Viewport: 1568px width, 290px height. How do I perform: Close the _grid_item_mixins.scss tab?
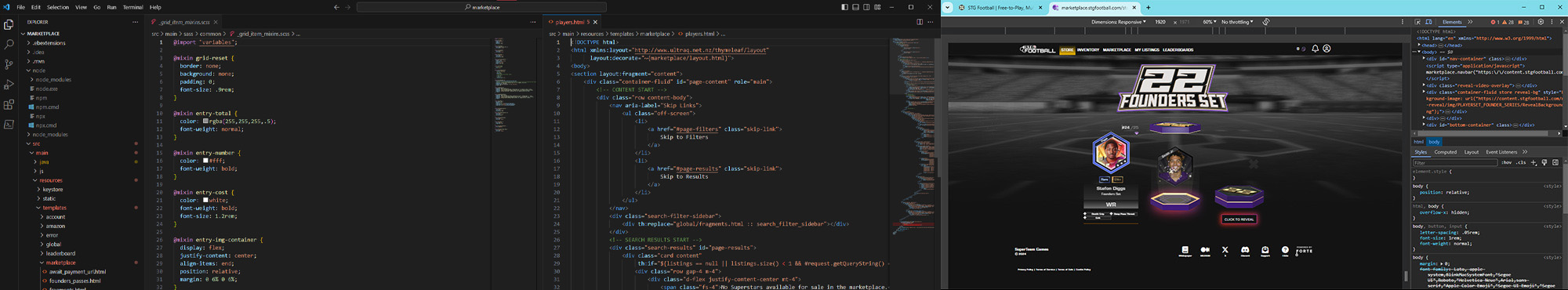point(216,22)
